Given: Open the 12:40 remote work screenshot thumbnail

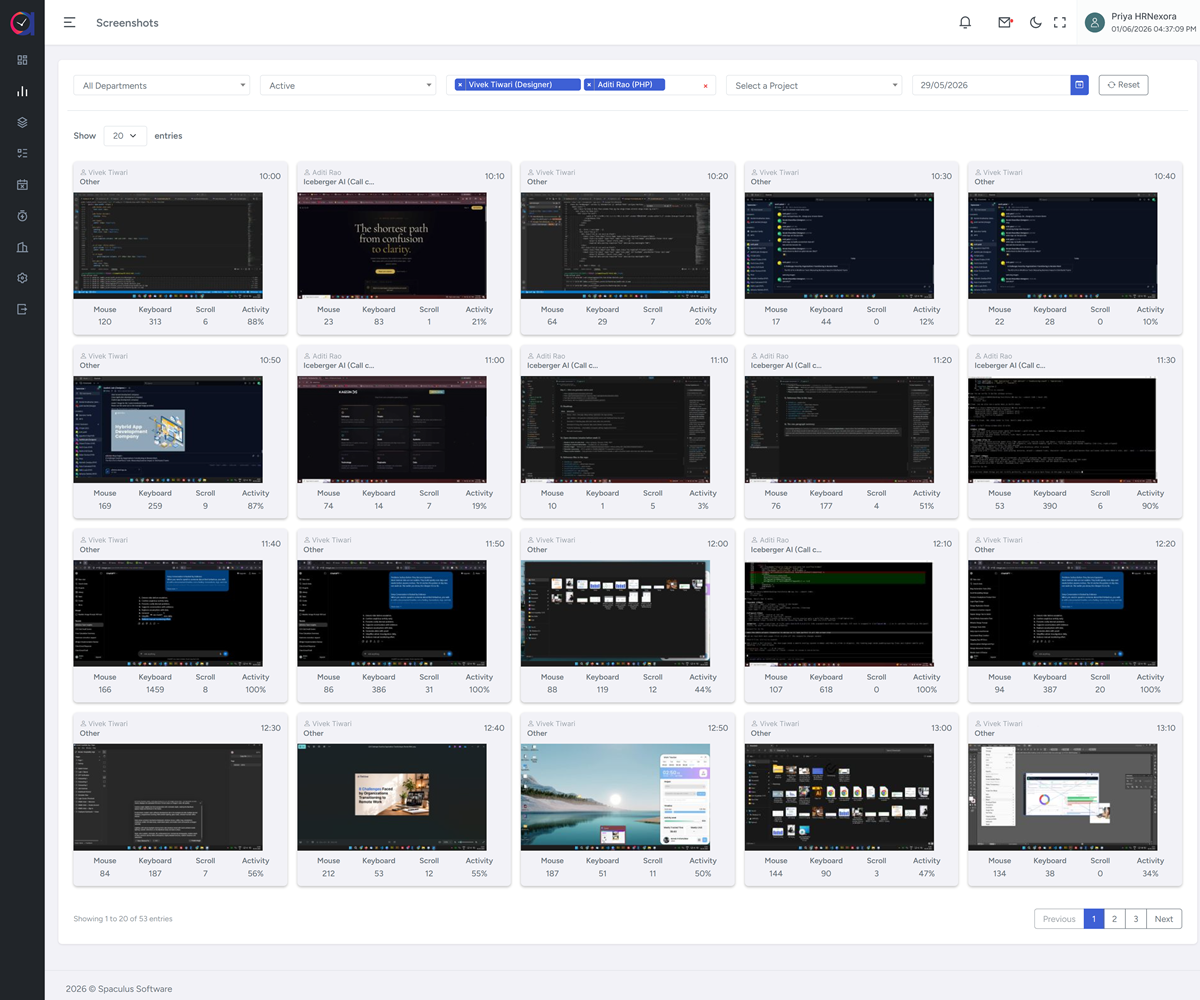Looking at the screenshot, I should pyautogui.click(x=392, y=797).
